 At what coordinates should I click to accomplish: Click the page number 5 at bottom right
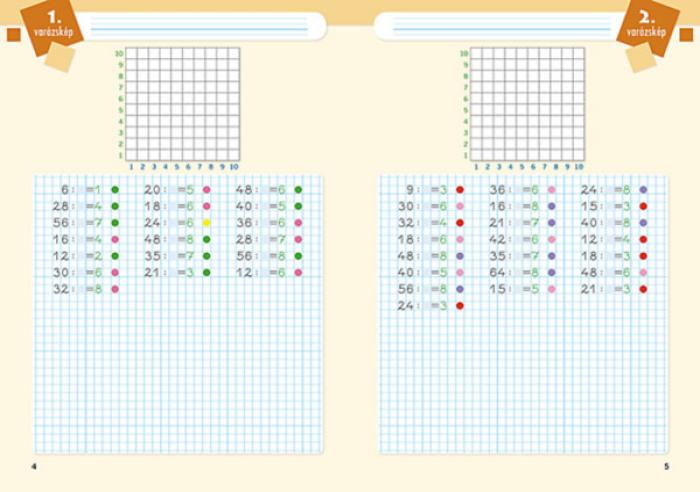coord(667,466)
